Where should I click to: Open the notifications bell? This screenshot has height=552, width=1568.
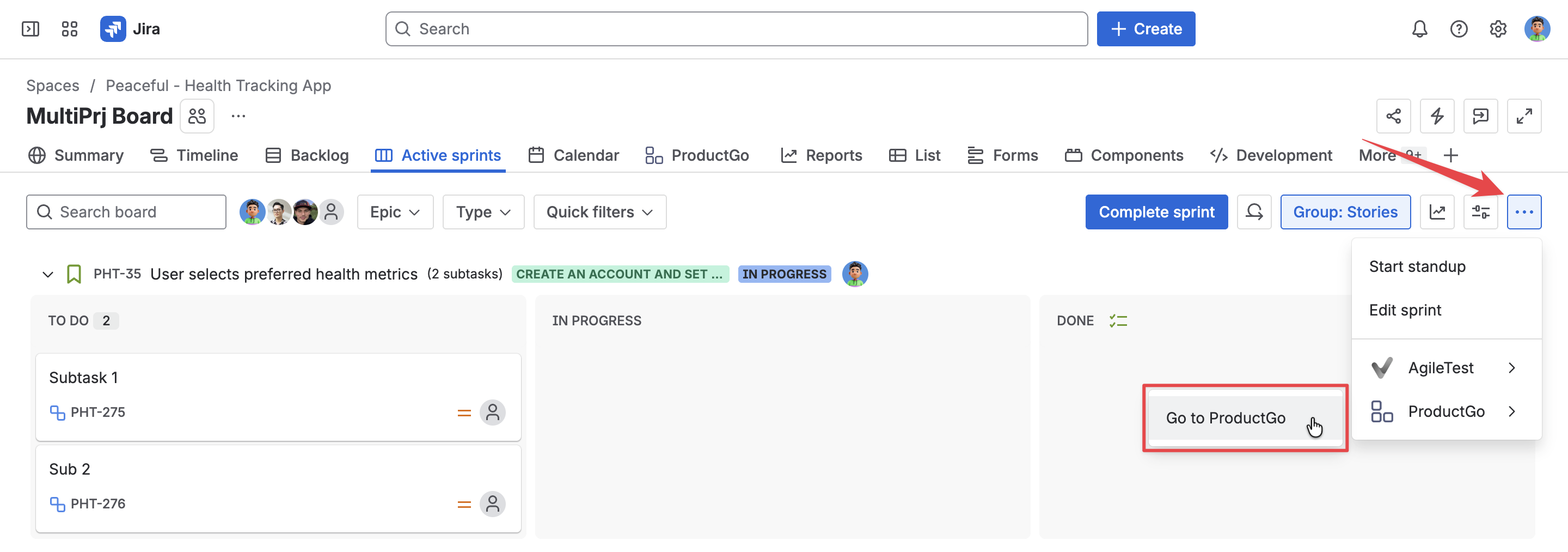(x=1419, y=29)
